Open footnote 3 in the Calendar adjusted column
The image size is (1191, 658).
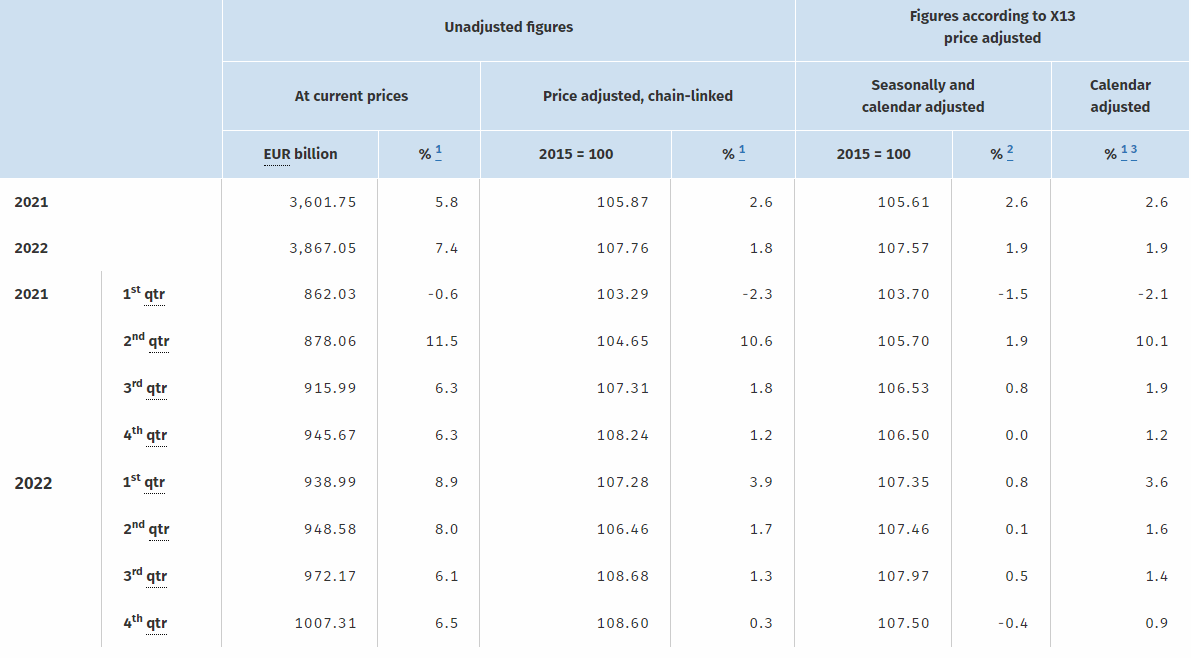[x=1134, y=153]
